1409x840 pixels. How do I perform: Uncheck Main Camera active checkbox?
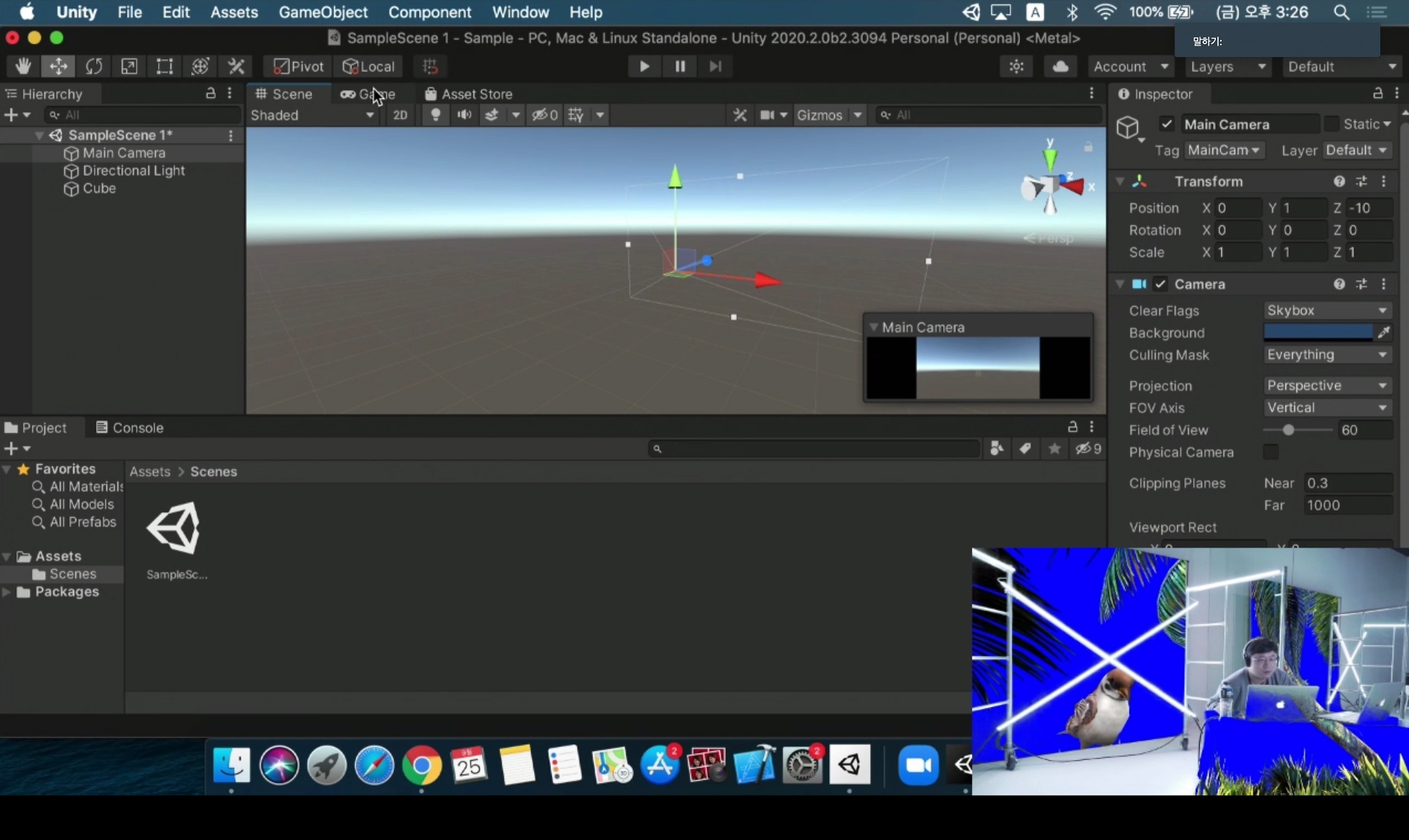(1167, 124)
